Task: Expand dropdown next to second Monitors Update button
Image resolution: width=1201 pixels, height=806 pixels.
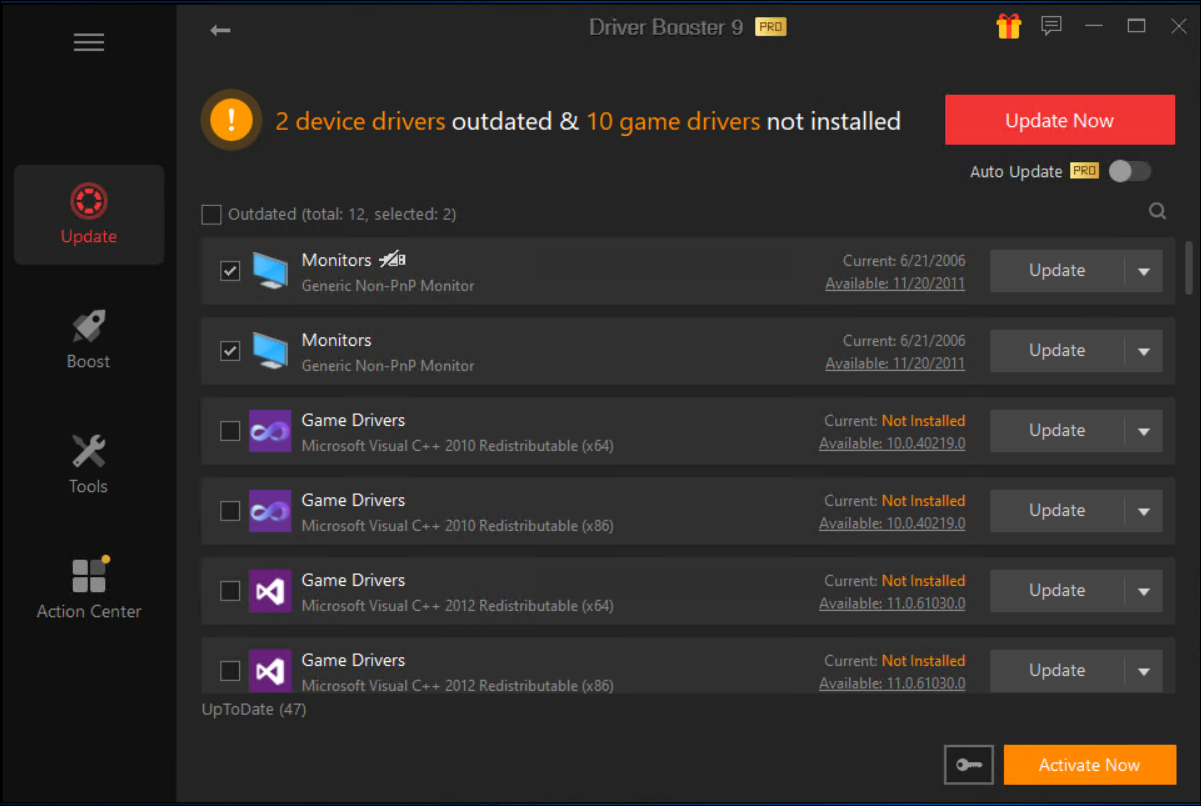Action: tap(1144, 350)
